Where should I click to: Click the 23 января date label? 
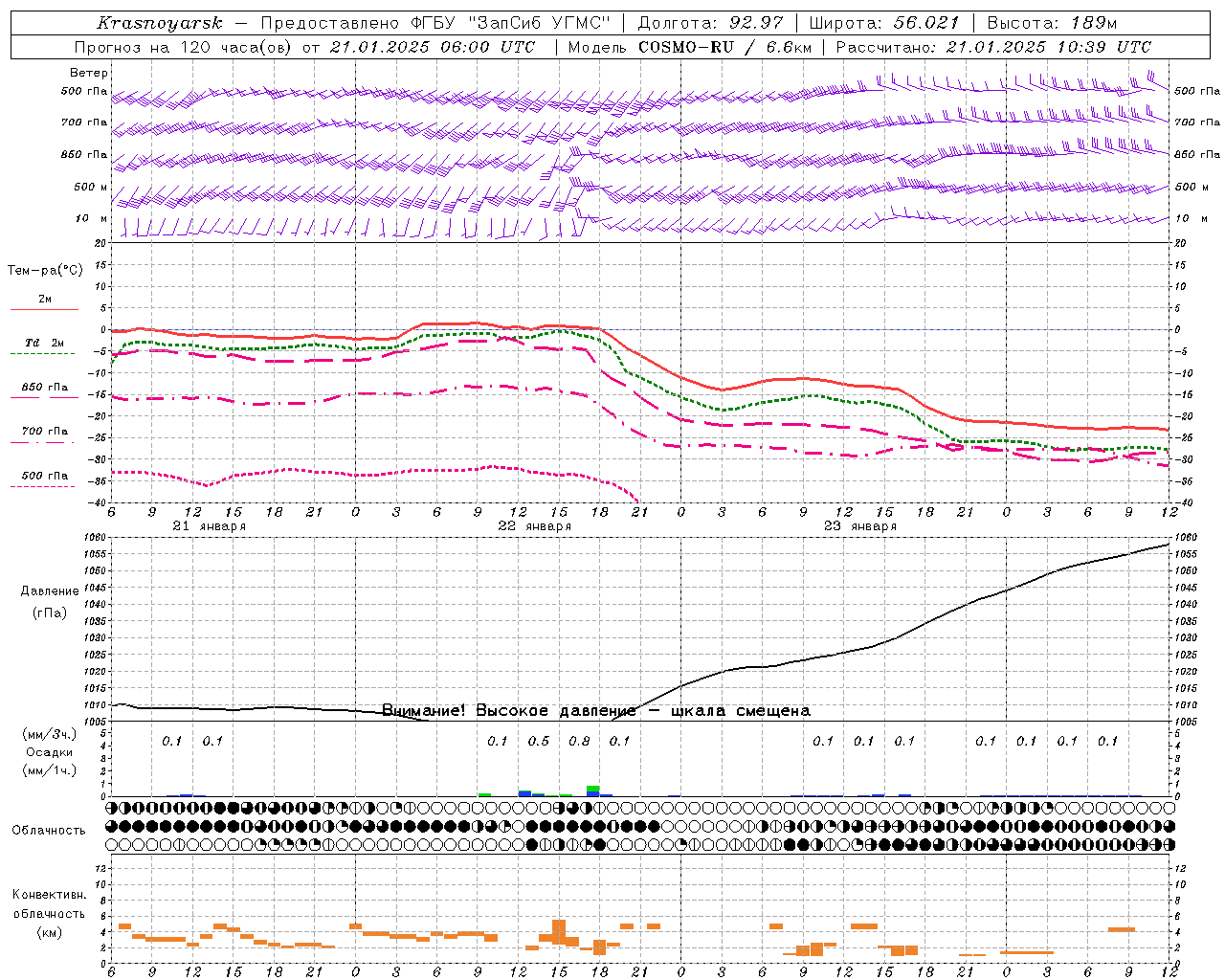860,526
